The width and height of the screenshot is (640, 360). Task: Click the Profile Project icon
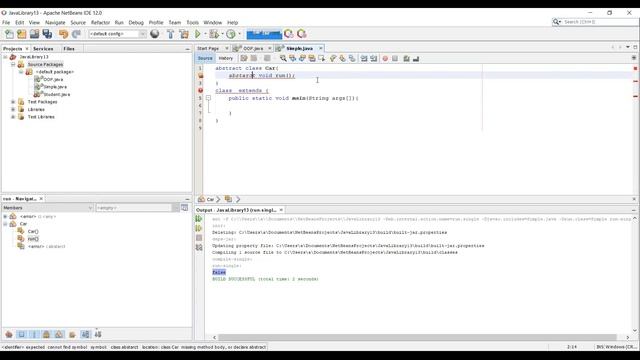coord(231,34)
